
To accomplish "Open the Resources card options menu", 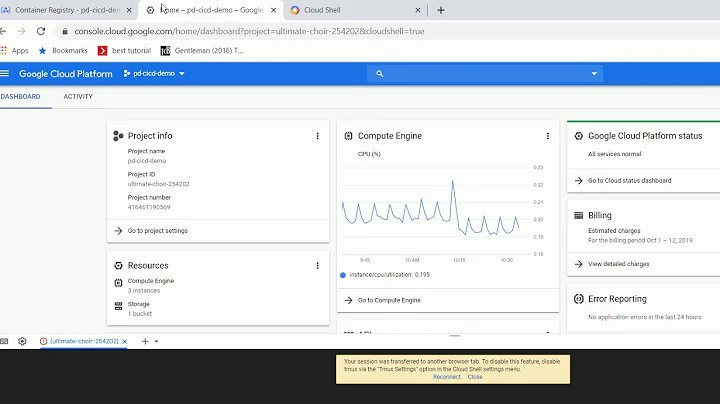I will coord(317,265).
